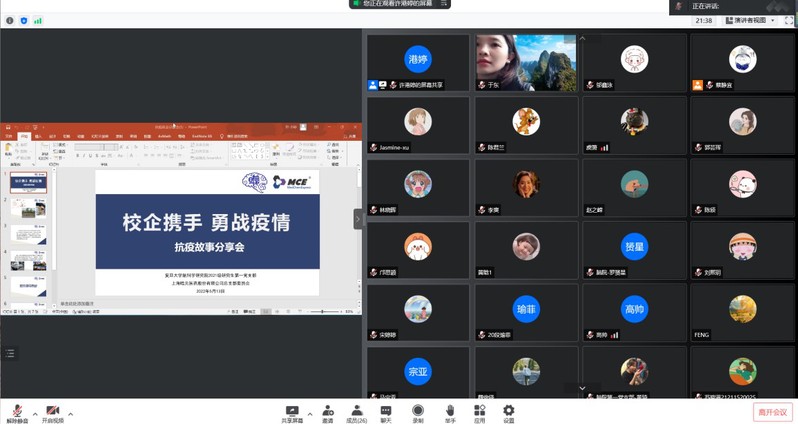798x424 pixels.
Task: Click the Leave Meeting (离开会议) button
Action: (772, 412)
